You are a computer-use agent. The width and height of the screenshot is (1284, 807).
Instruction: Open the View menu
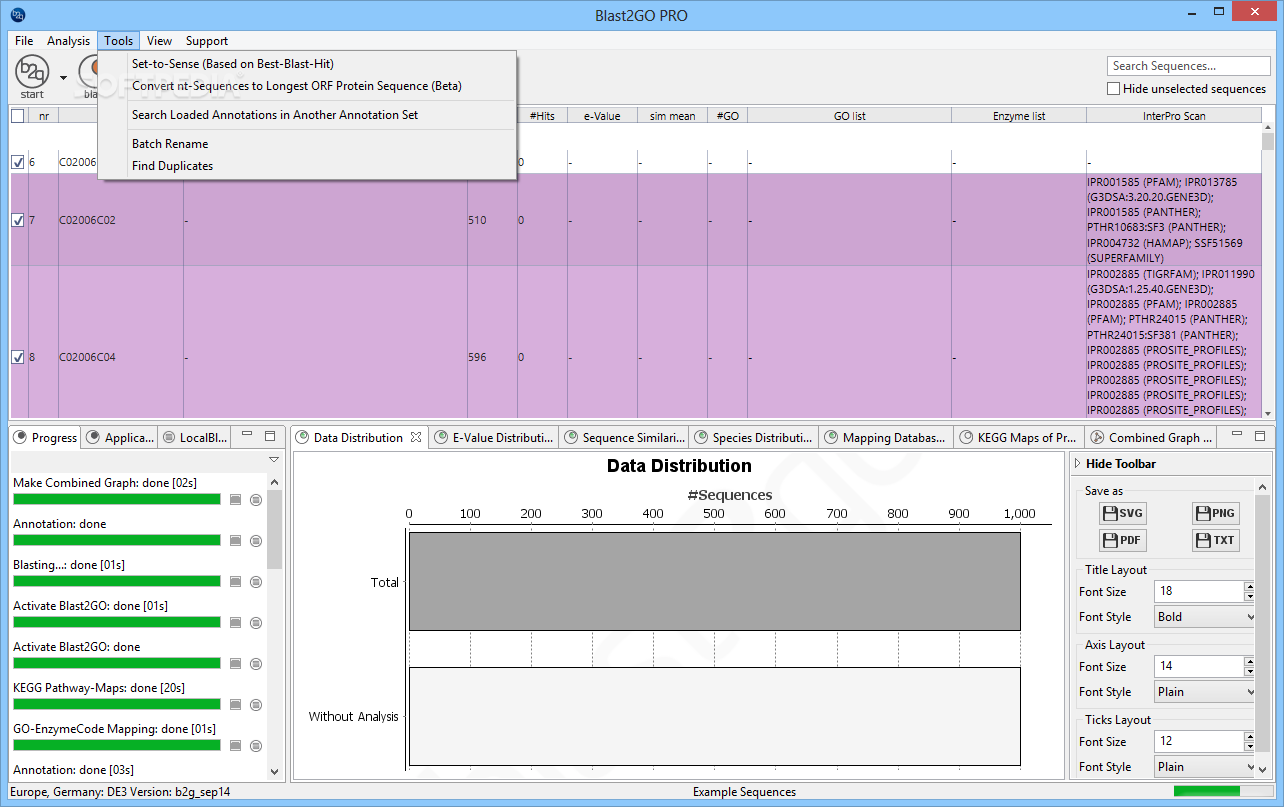(159, 41)
